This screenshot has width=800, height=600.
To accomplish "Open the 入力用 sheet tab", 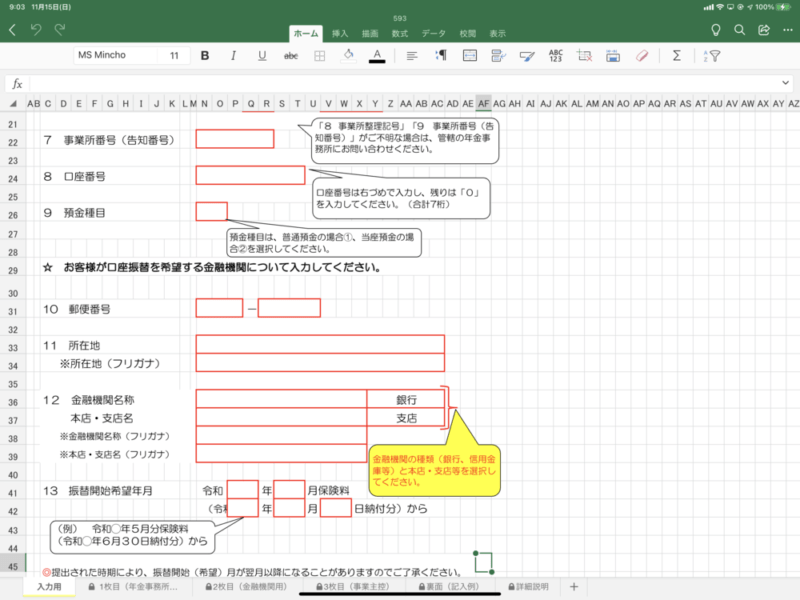I will pos(49,587).
